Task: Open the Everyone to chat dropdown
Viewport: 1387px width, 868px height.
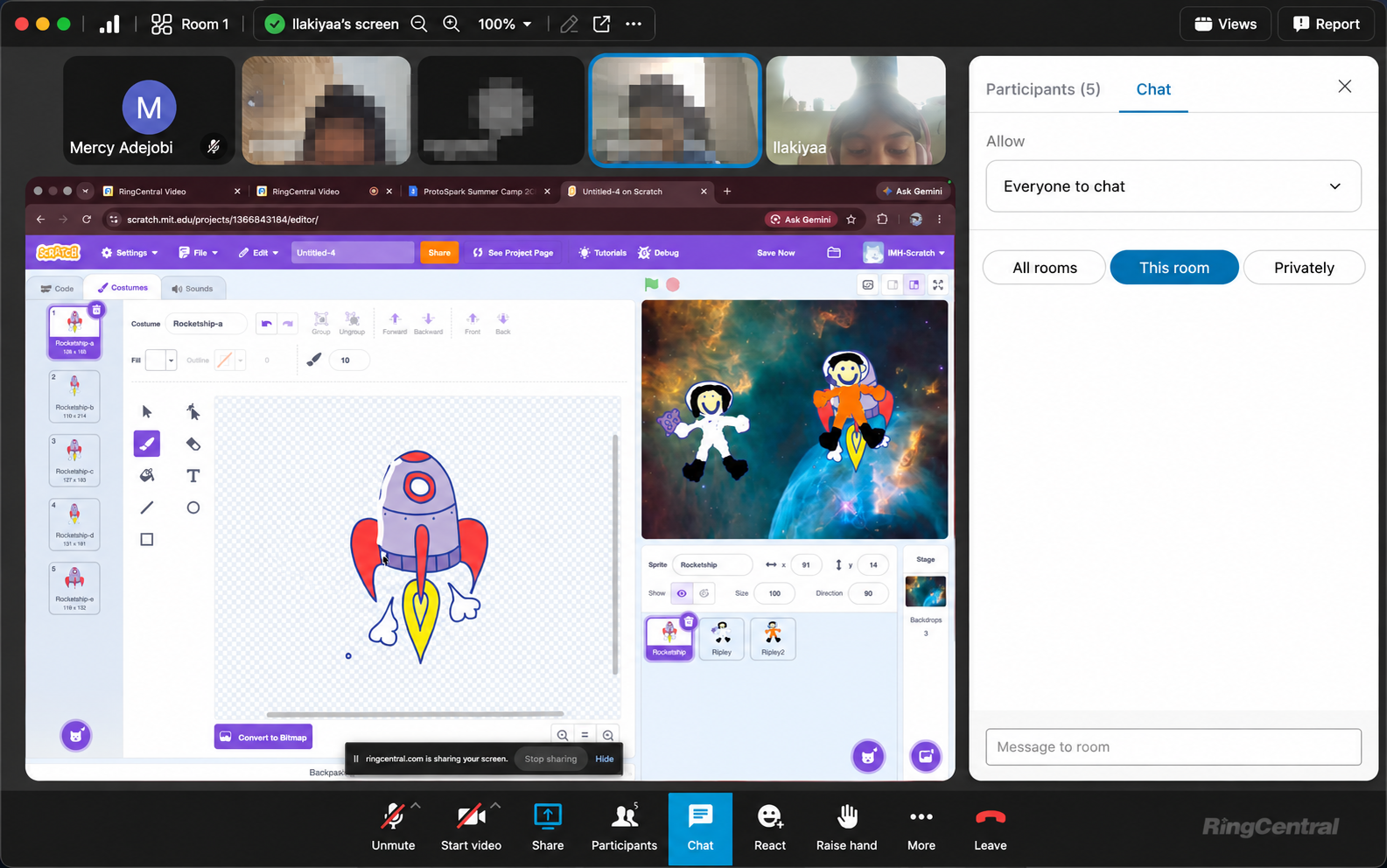Action: point(1173,186)
